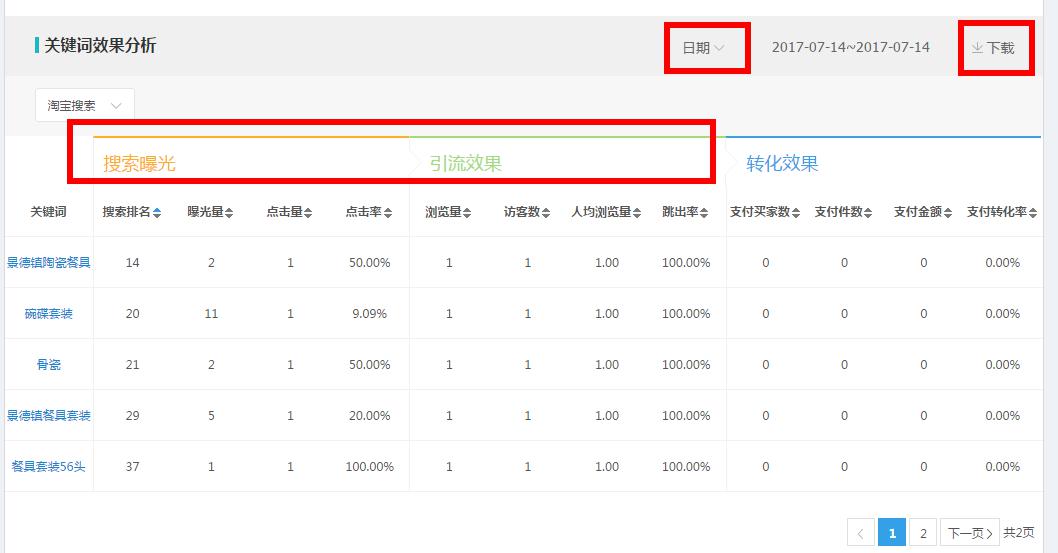Viewport: 1058px width, 553px height.
Task: Click the 下一页 next page button
Action: [x=969, y=533]
